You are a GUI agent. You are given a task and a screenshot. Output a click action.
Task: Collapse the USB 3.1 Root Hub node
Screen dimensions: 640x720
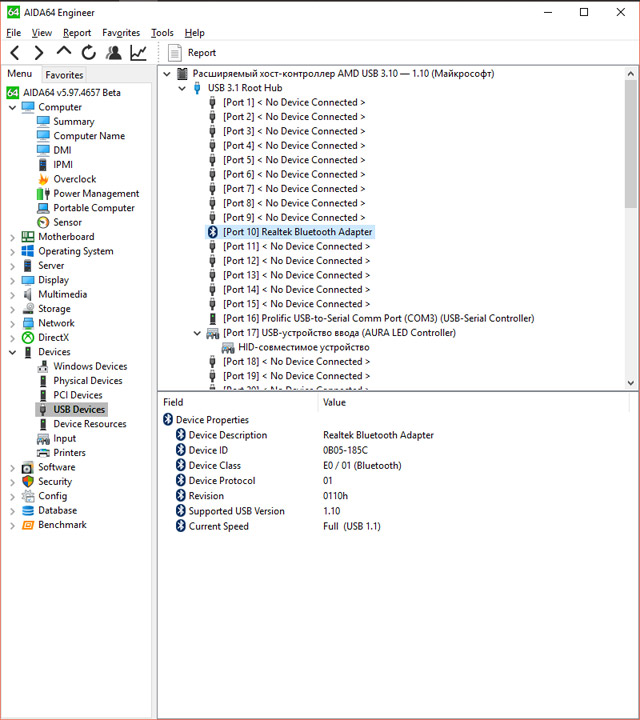pos(182,88)
